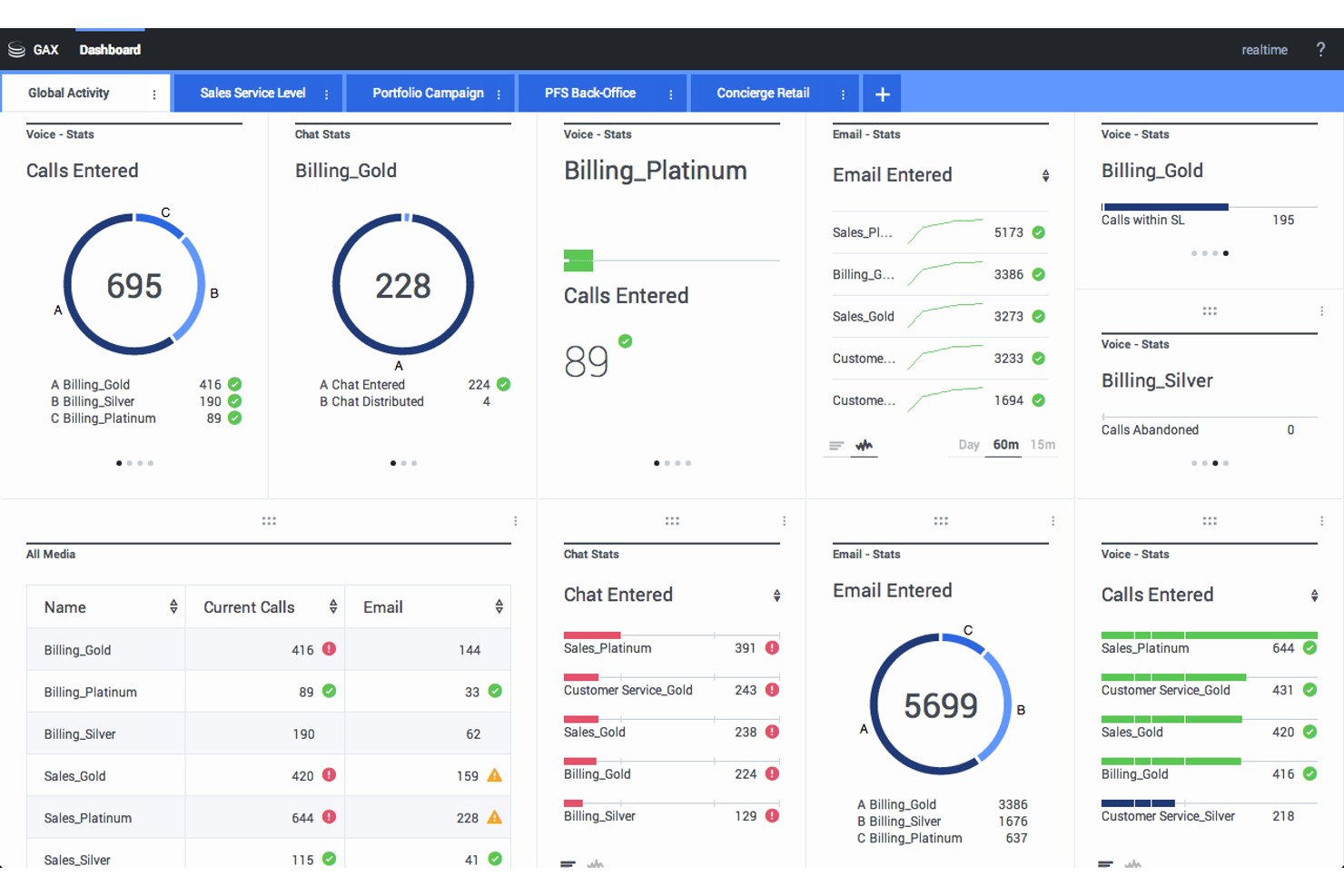The height and width of the screenshot is (896, 1344).
Task: Toggle sort order on top Email Entered widget
Action: coord(1045,176)
